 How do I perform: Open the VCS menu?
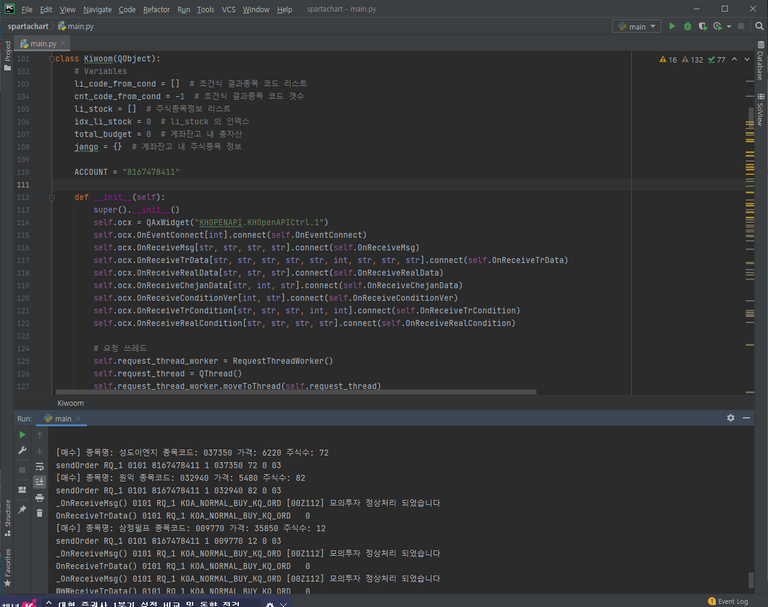pos(229,9)
